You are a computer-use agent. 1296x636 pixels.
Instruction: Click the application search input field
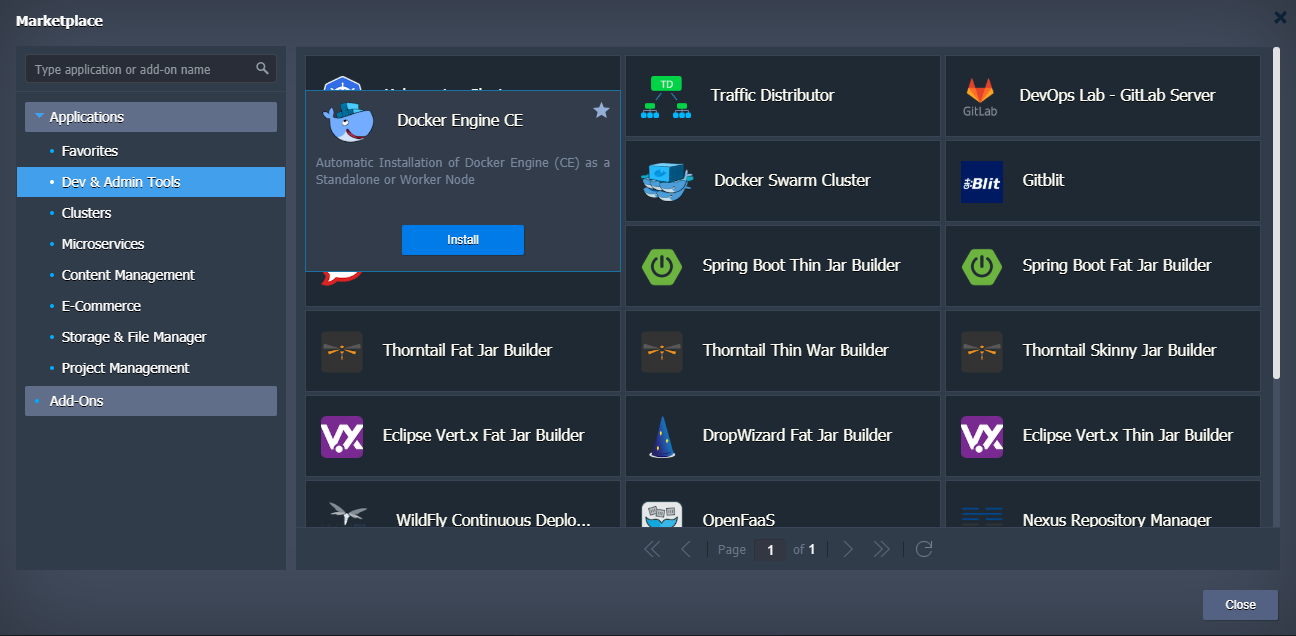pos(140,69)
